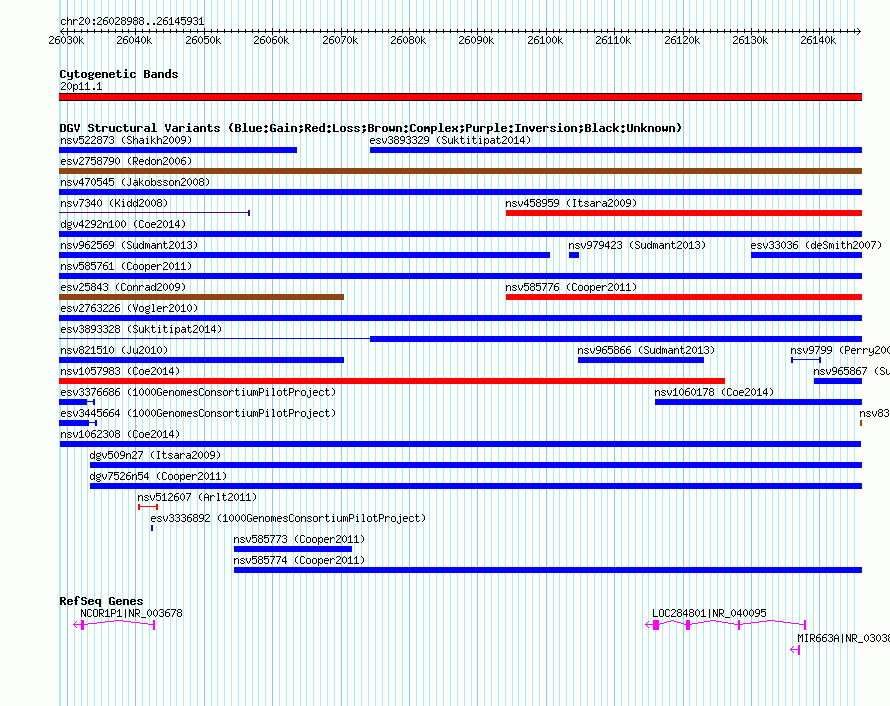The image size is (890, 706).
Task: Click dgv7526n54 (Cooper2011) blue bar
Action: click(476, 486)
